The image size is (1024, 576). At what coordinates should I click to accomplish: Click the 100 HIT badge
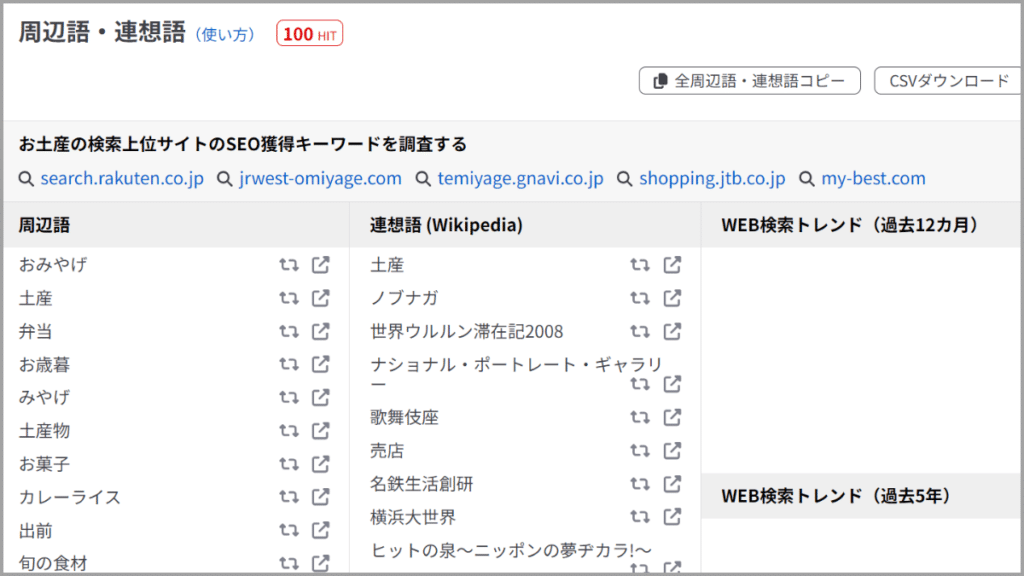[x=309, y=34]
